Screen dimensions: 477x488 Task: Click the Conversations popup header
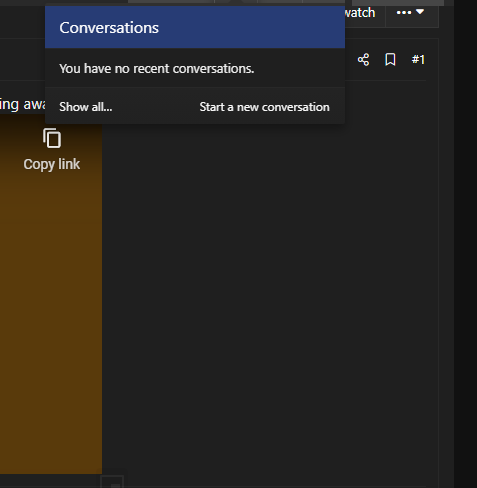pos(195,27)
